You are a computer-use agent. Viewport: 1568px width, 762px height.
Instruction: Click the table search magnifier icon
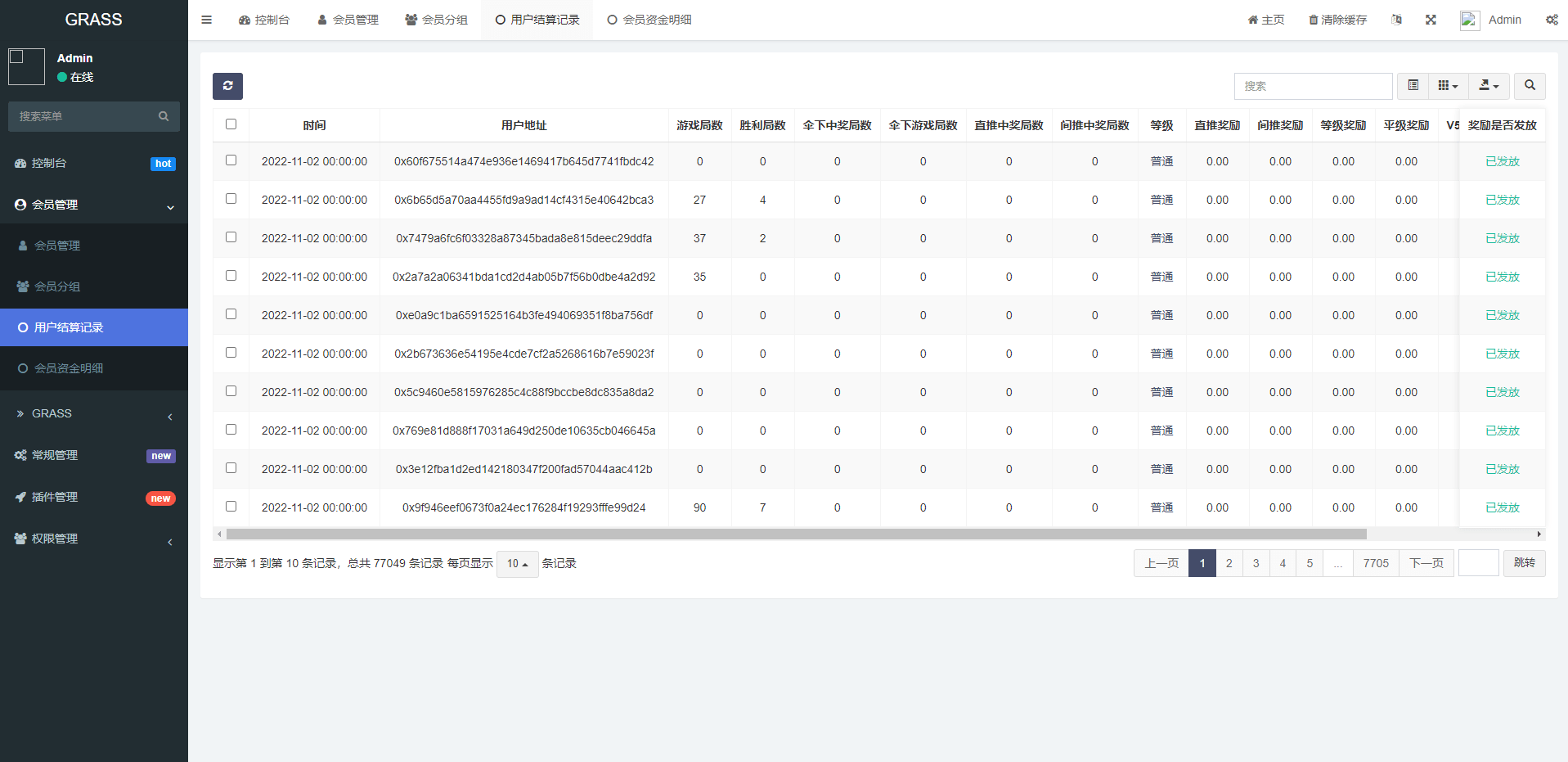pyautogui.click(x=1529, y=86)
